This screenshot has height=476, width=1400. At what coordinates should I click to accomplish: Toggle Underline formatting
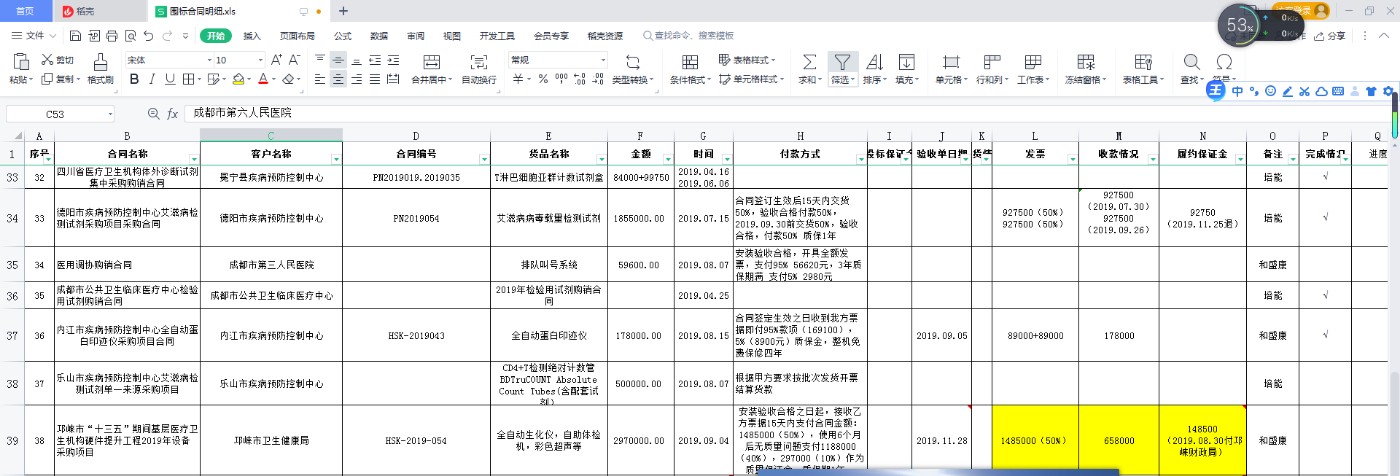[169, 79]
